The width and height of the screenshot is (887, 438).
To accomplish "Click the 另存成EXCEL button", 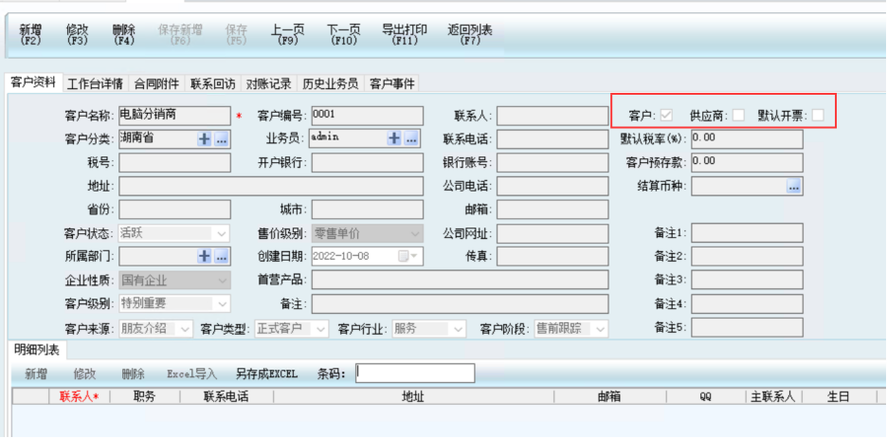I will 266,374.
